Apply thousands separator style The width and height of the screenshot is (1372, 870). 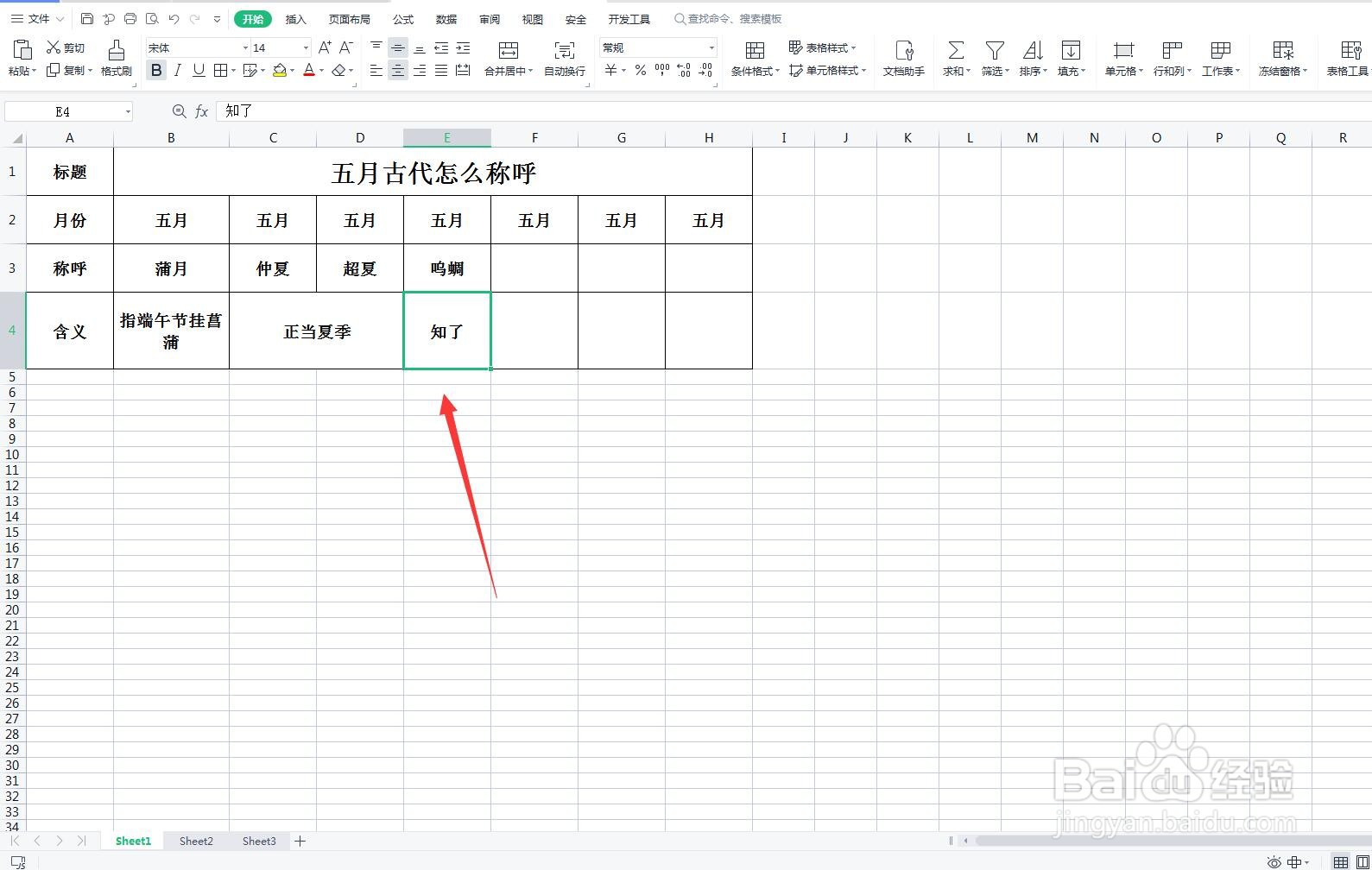(x=662, y=70)
